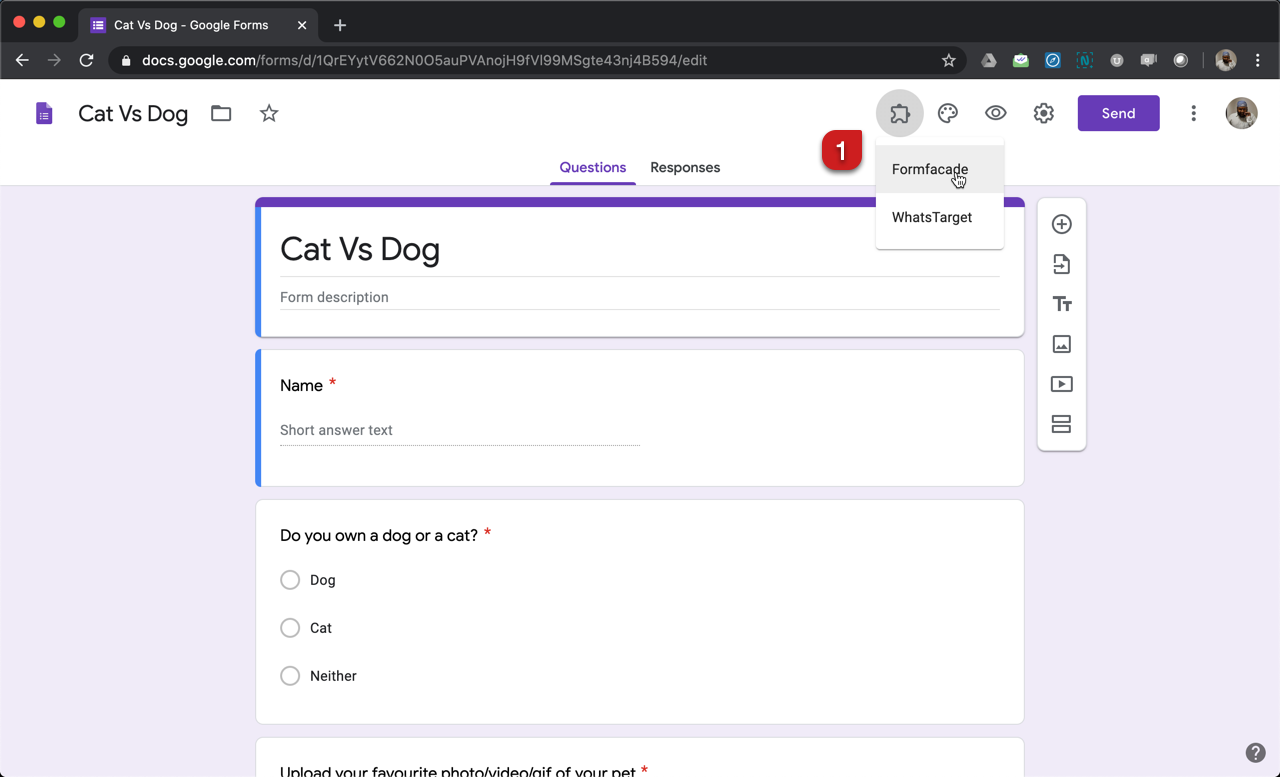
Task: Open the Add-ons puzzle icon menu
Action: click(x=899, y=113)
